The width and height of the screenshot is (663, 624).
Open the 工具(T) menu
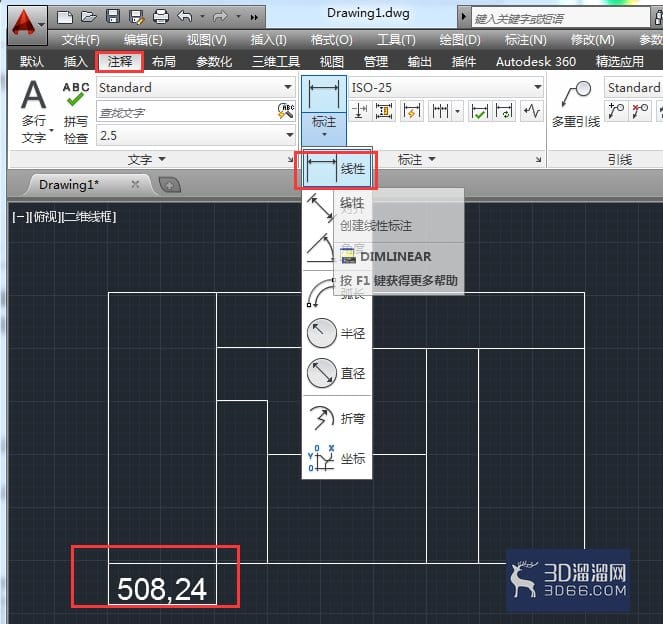(x=396, y=40)
